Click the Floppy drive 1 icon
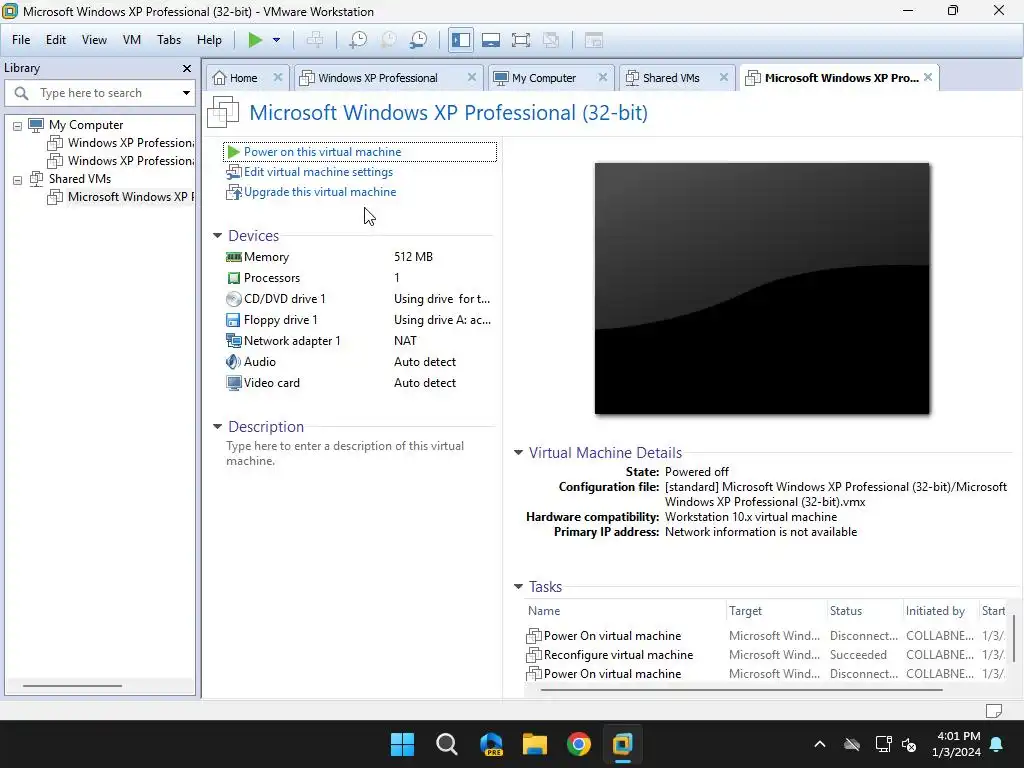The width and height of the screenshot is (1024, 768). pos(233,320)
